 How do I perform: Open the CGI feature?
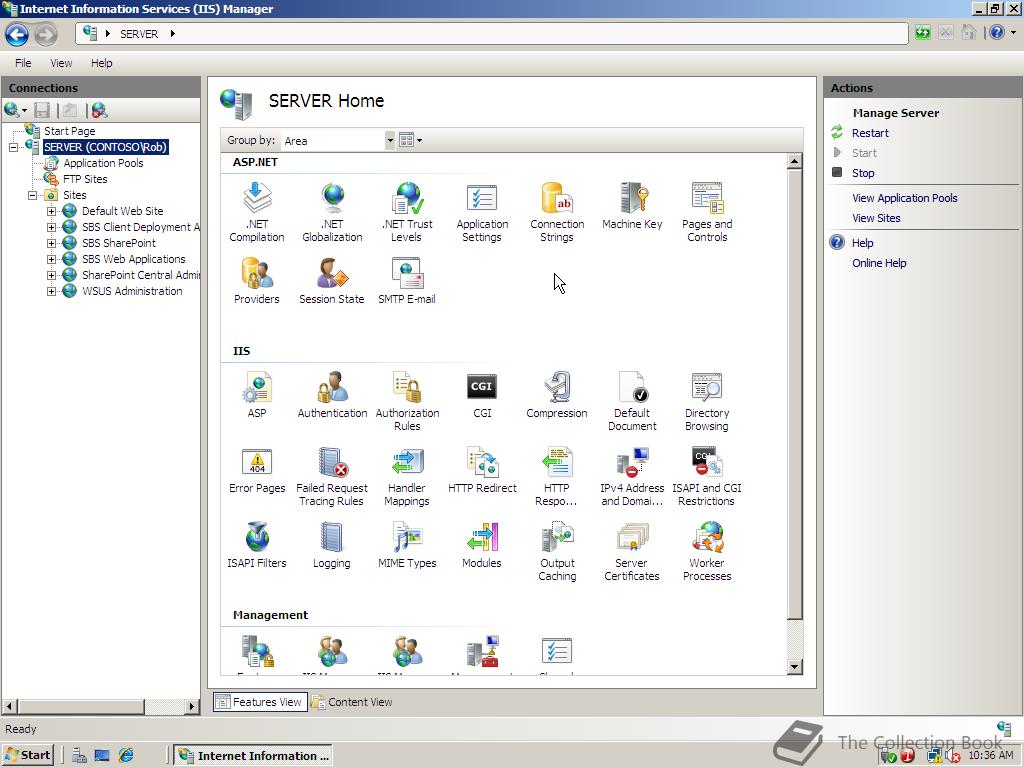click(482, 395)
